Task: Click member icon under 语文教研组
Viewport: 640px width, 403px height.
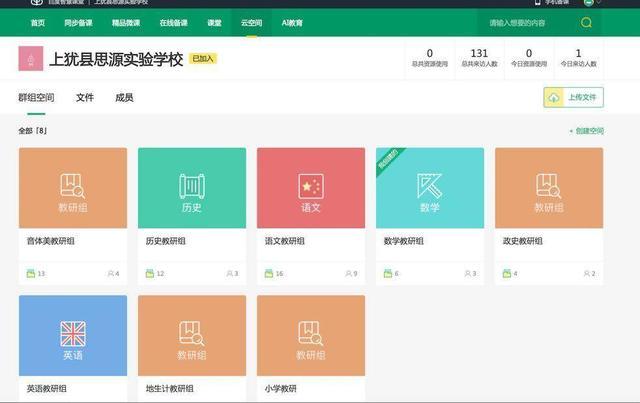Action: (x=347, y=273)
